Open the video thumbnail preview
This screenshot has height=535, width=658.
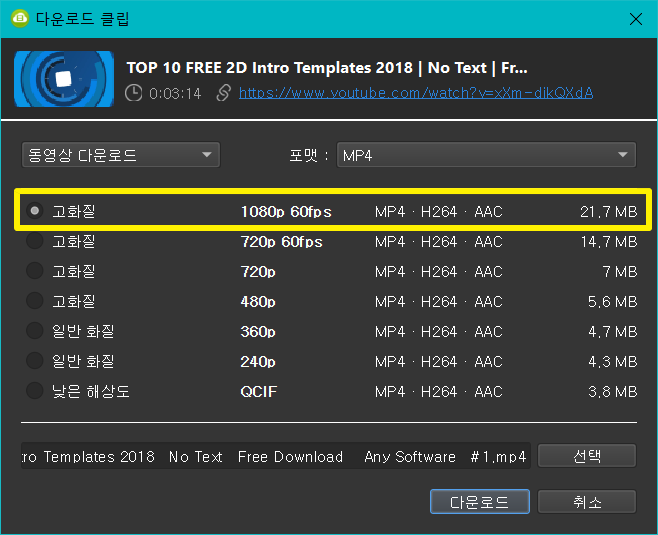64,79
